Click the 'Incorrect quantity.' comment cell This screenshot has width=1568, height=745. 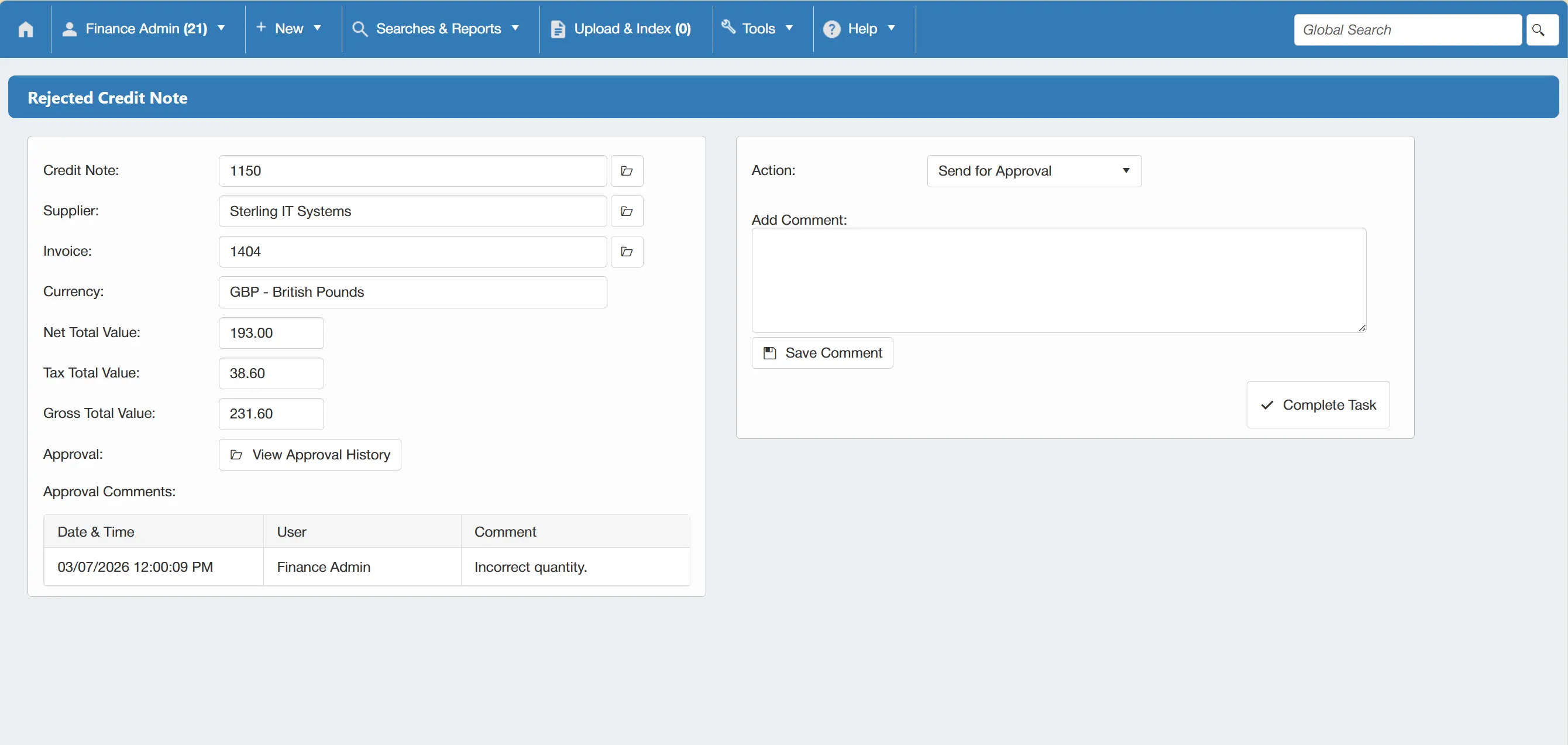[x=575, y=567]
